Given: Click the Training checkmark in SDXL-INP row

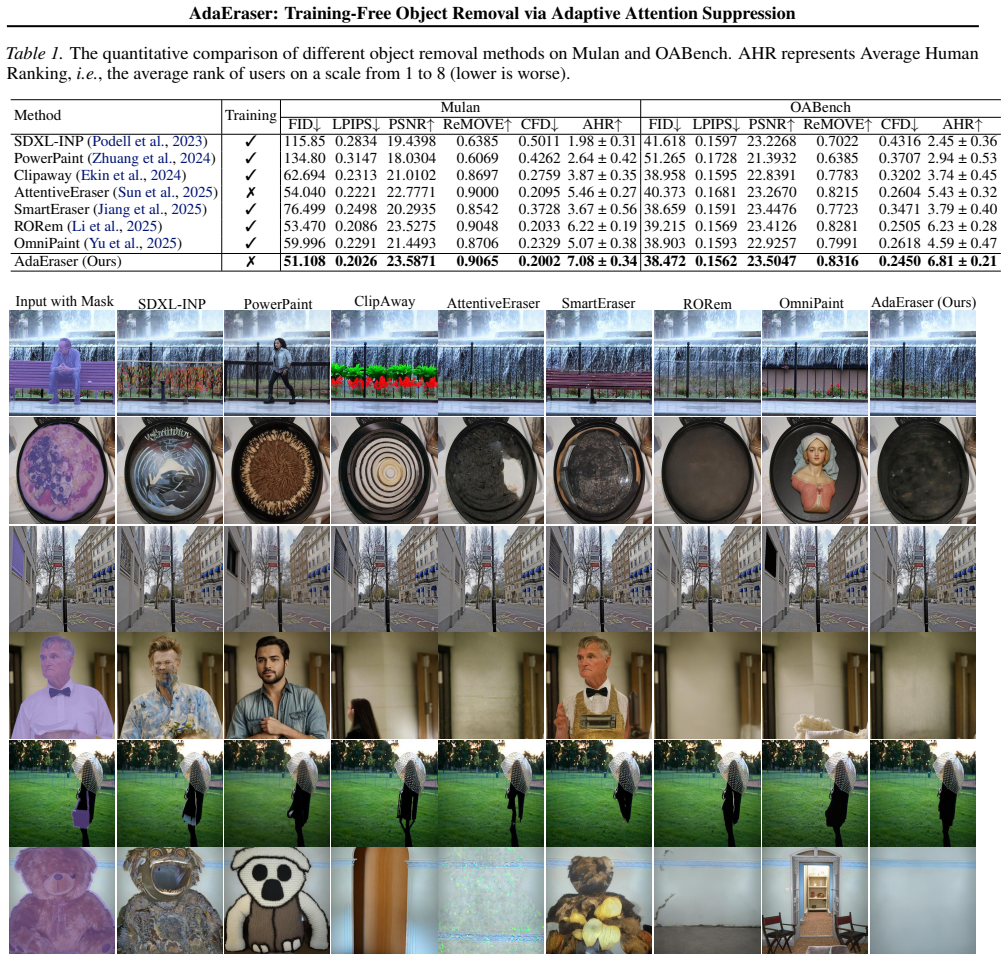Looking at the screenshot, I should 250,141.
